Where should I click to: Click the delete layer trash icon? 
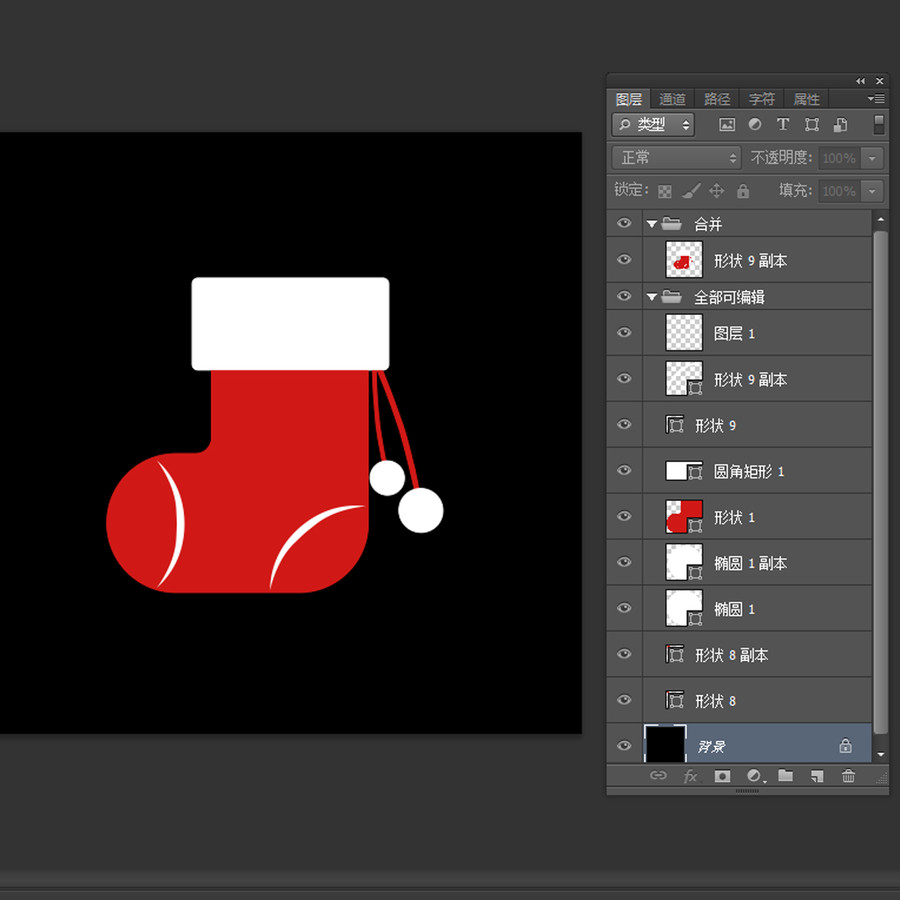click(848, 776)
